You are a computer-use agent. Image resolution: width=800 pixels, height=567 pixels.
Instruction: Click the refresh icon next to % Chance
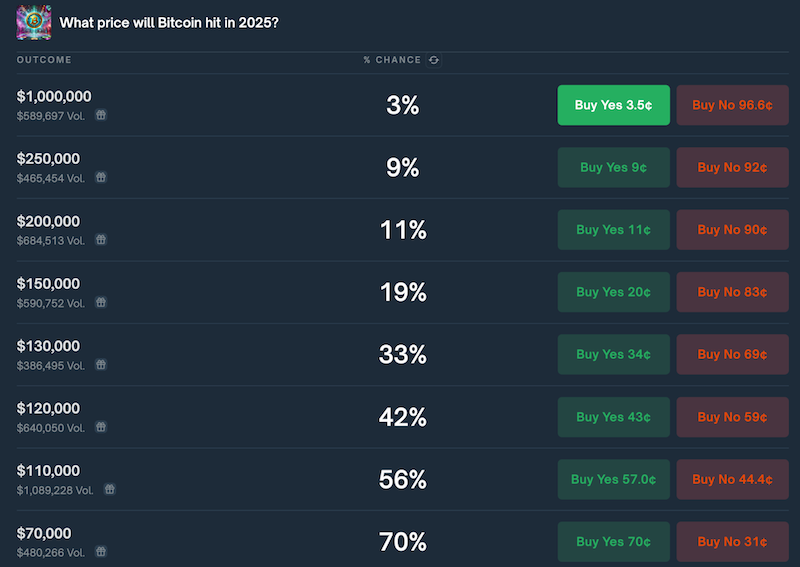point(434,60)
